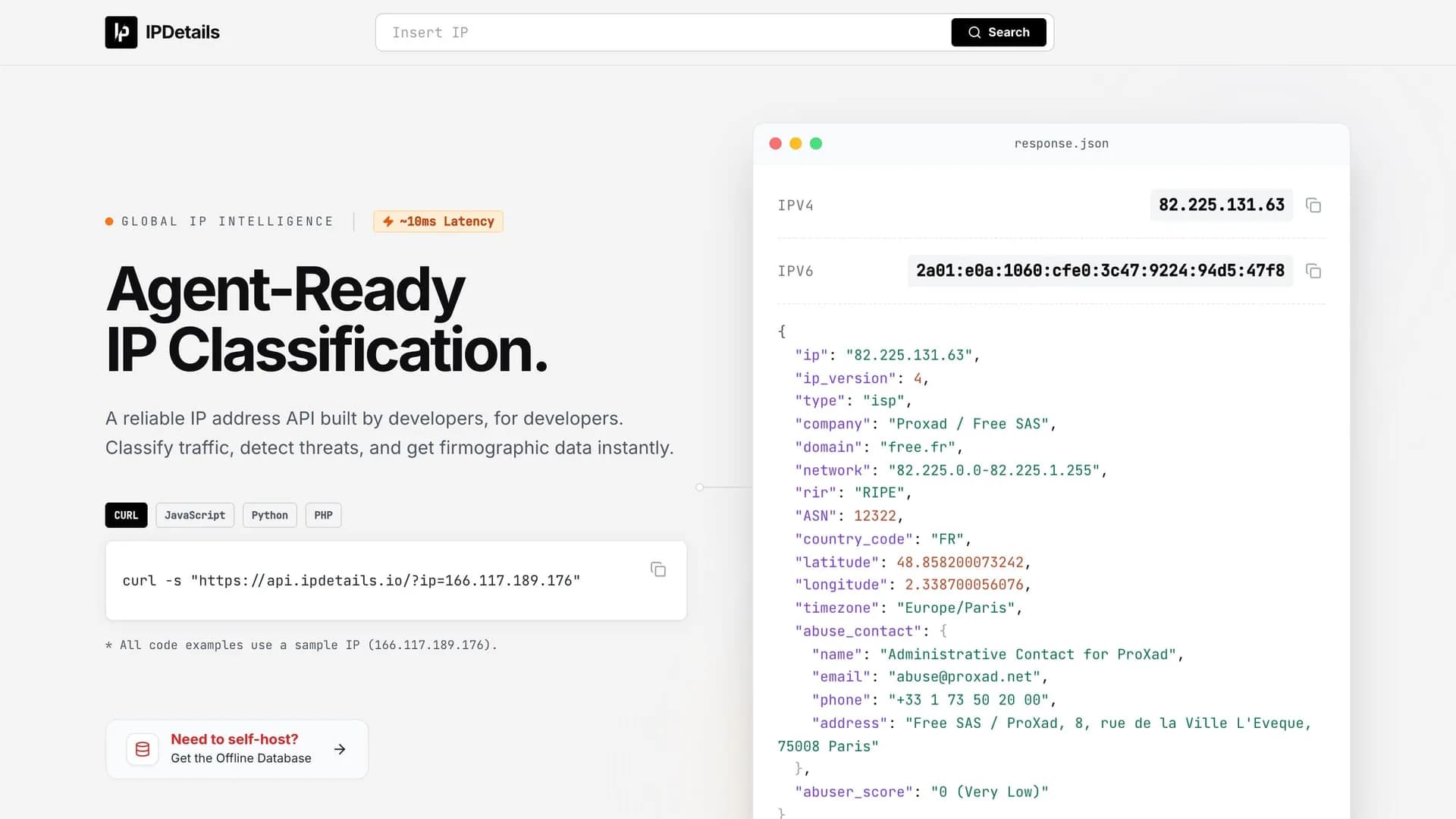Screen dimensions: 1456x819
Task: Click the "latitude" value line
Action: point(913,562)
